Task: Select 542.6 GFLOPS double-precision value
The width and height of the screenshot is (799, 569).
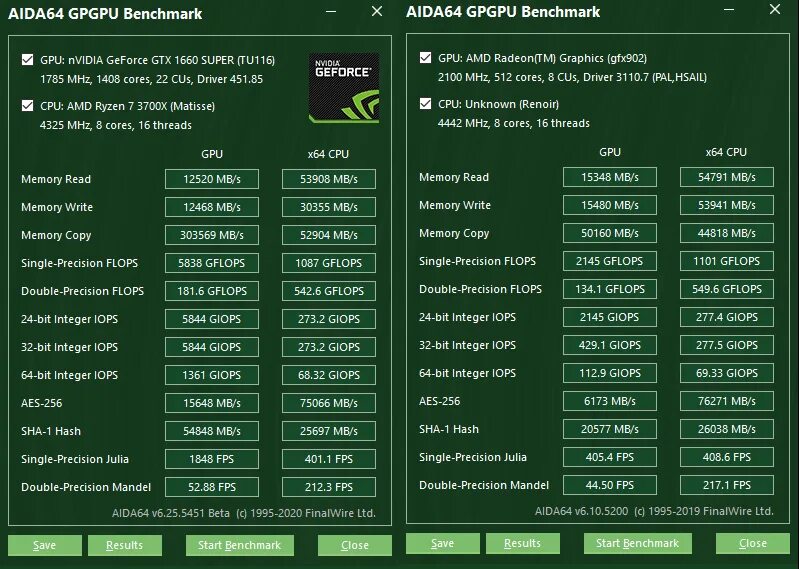Action: pos(329,291)
